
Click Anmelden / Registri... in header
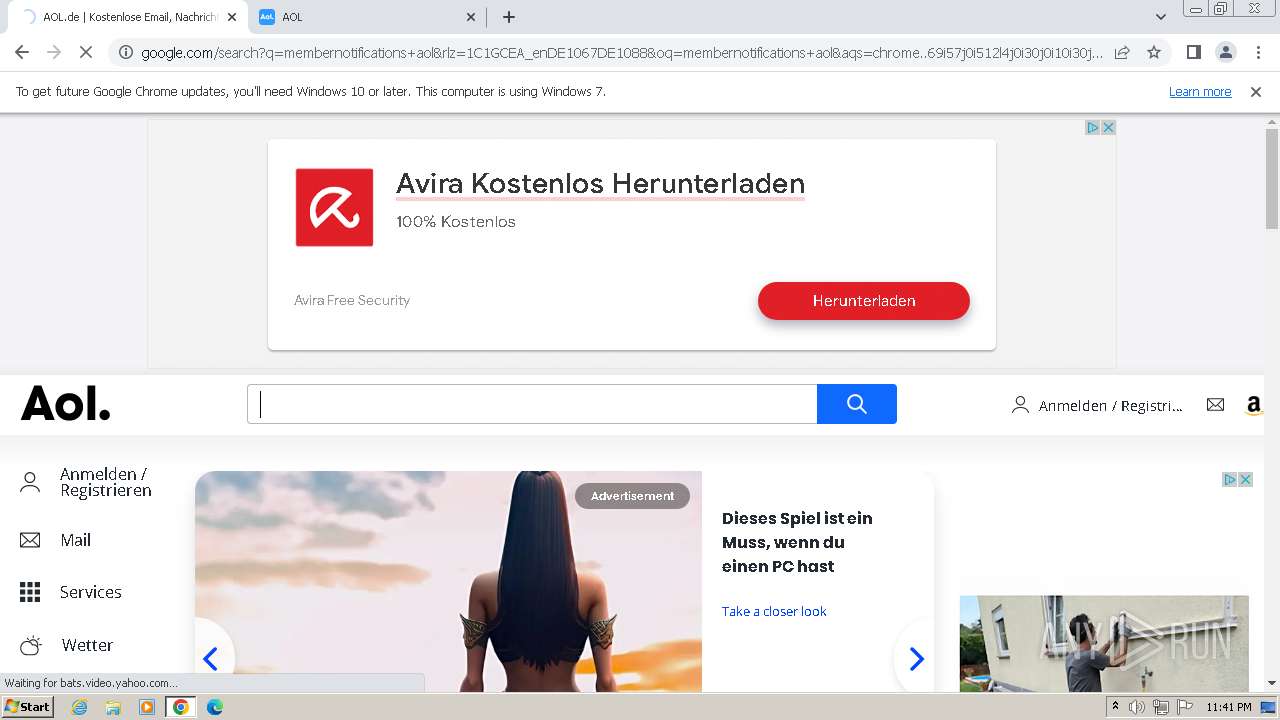click(x=1097, y=405)
